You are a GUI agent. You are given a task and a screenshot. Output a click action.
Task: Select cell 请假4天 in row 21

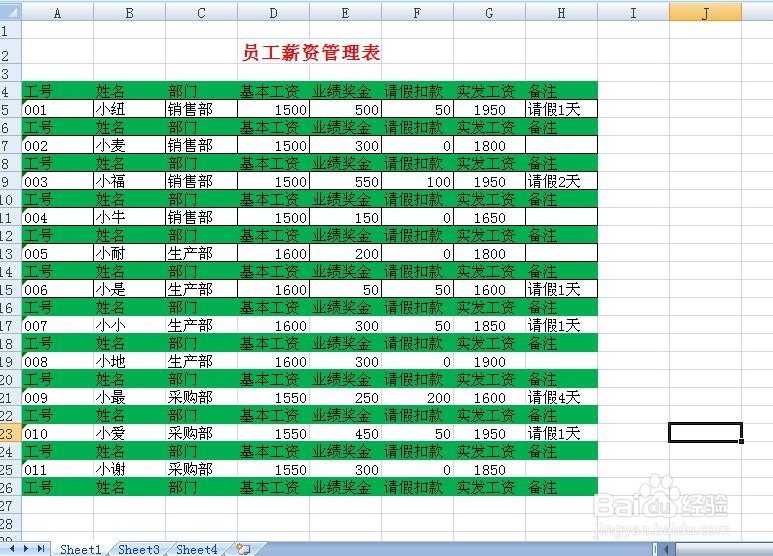coord(562,397)
